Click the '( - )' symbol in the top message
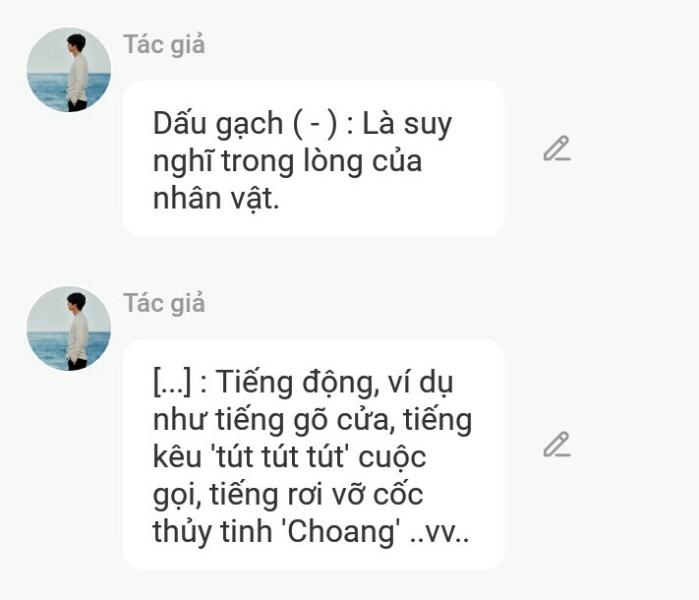This screenshot has width=699, height=600. [315, 123]
